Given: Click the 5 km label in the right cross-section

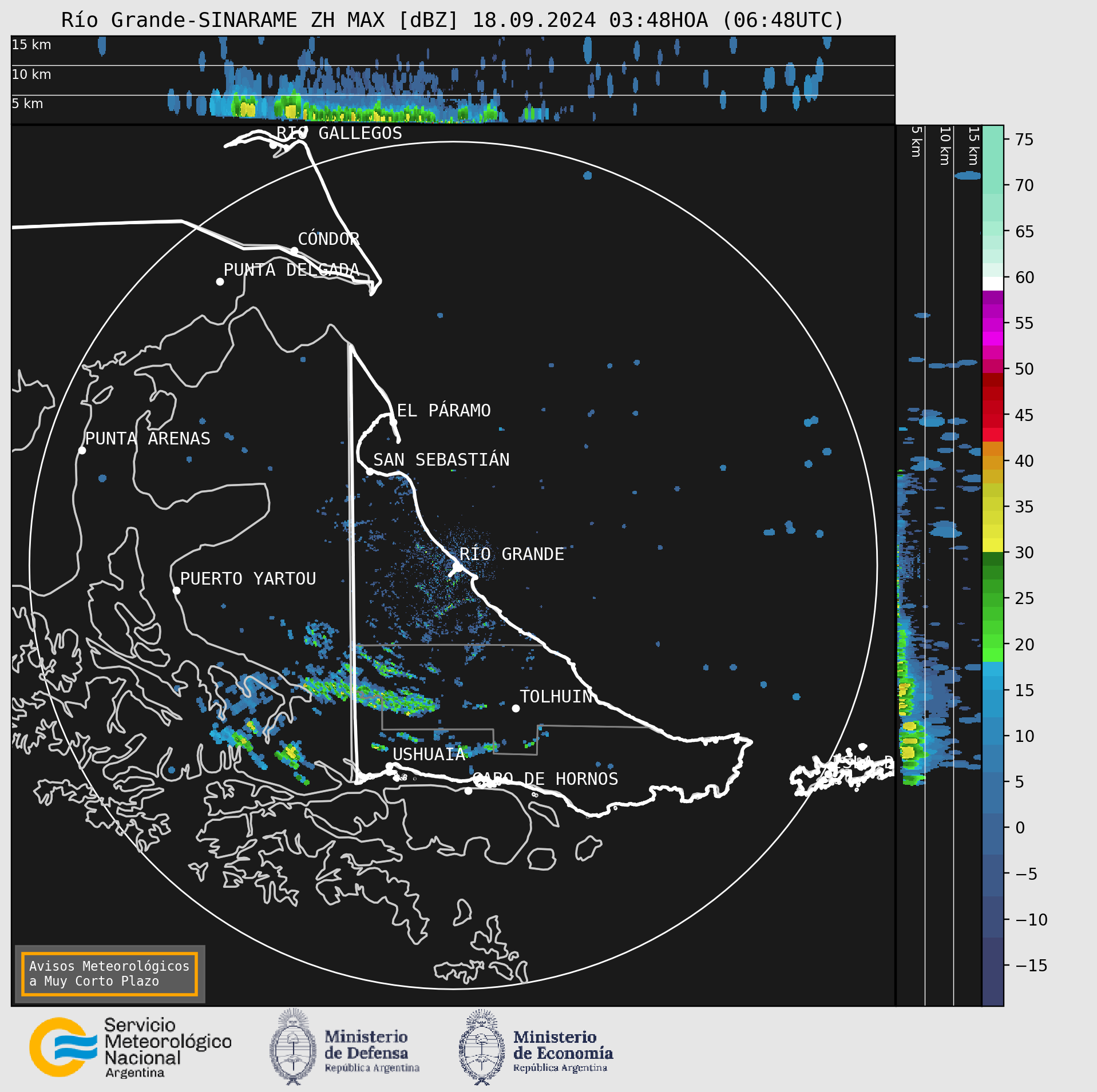Looking at the screenshot, I should (916, 142).
